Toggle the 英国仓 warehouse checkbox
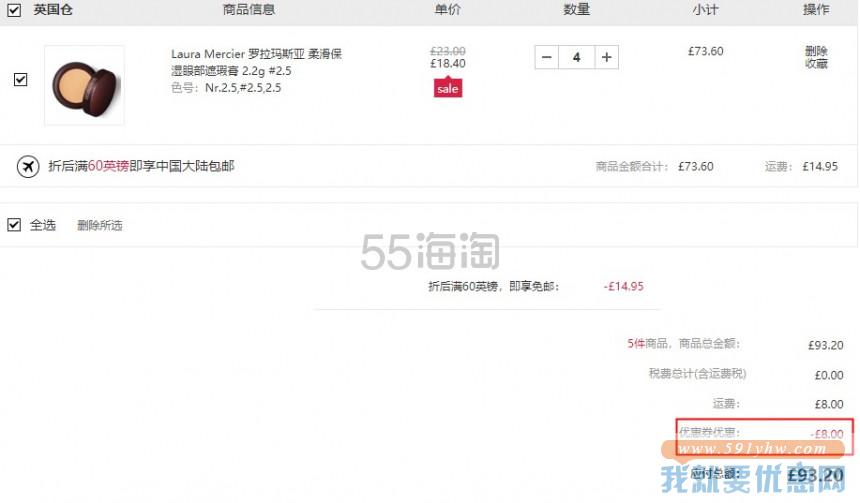 [14, 10]
